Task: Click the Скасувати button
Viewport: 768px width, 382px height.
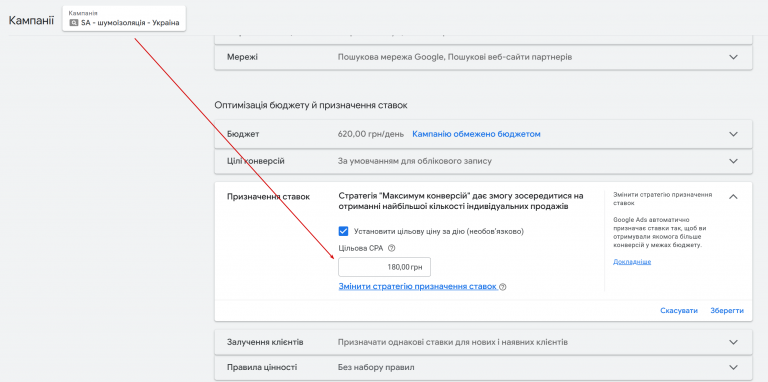Action: [x=679, y=310]
